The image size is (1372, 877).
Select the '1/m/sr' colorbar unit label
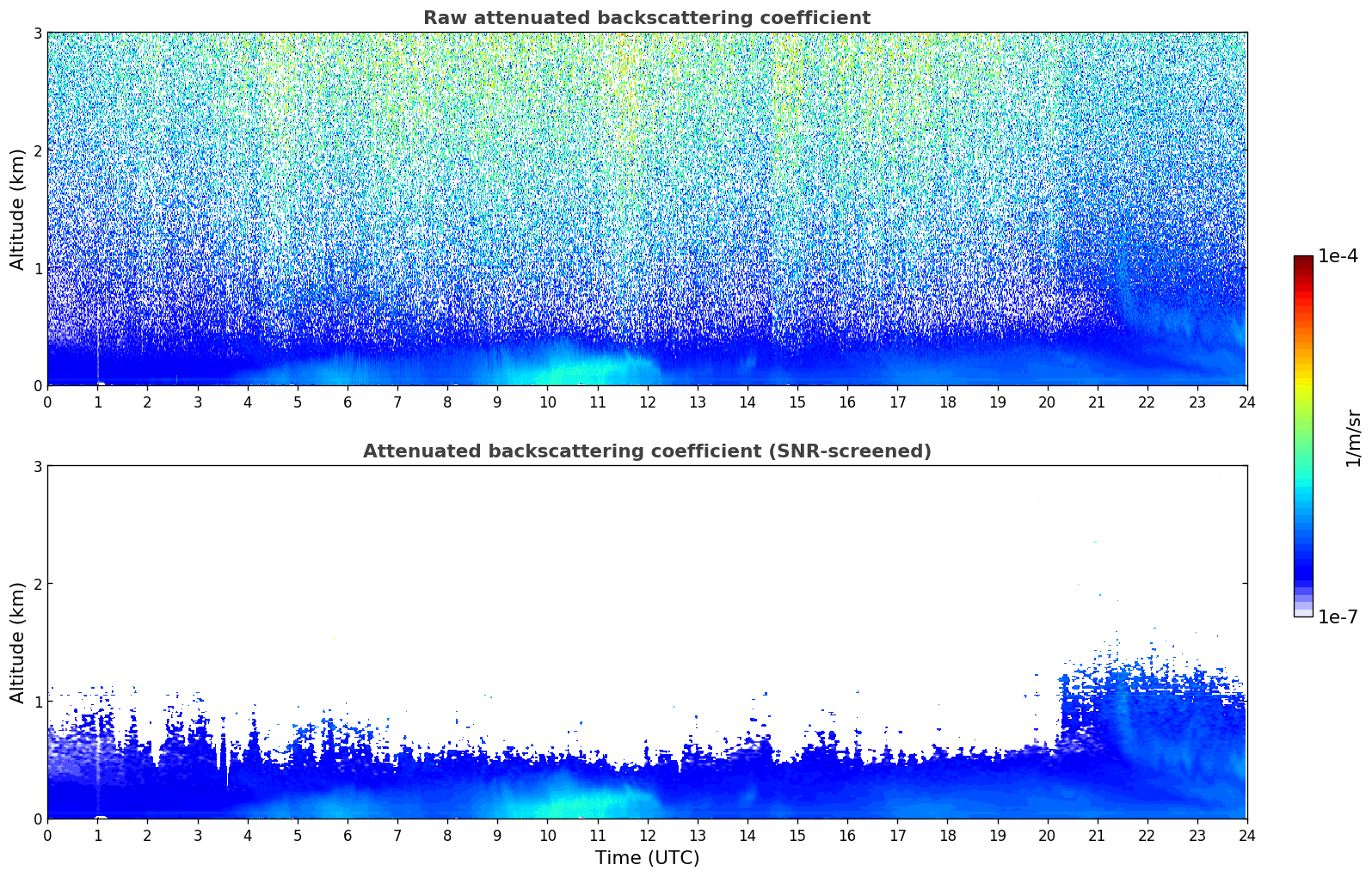(x=1353, y=438)
